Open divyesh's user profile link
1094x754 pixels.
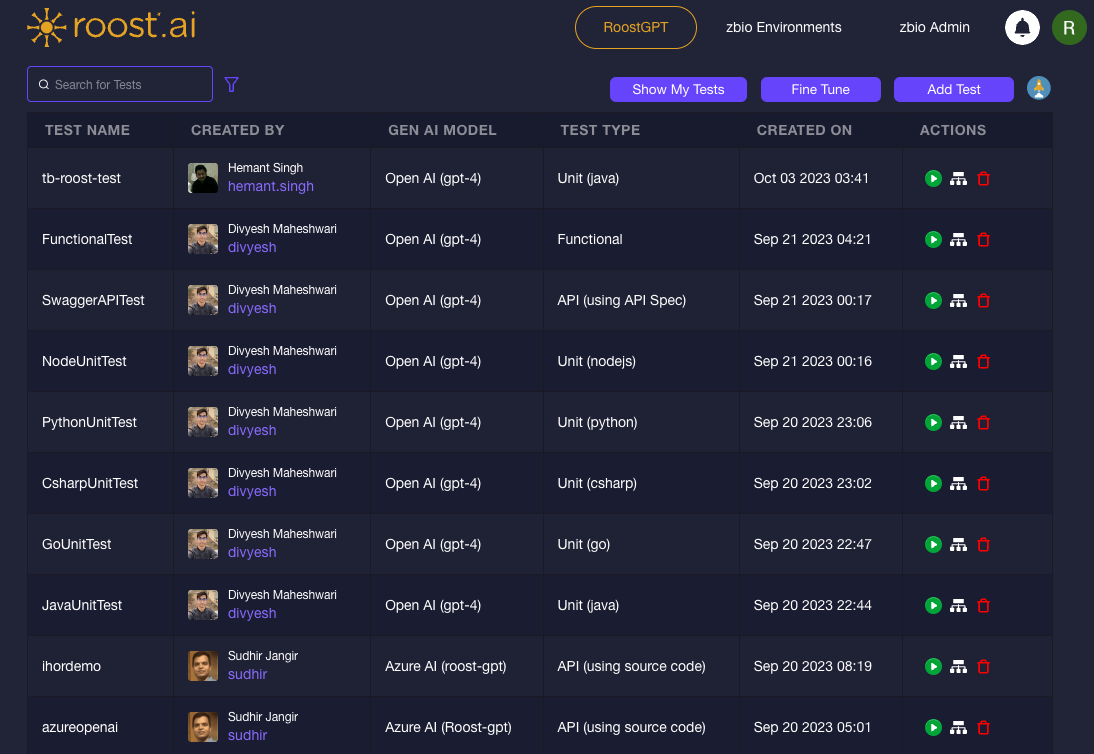[x=252, y=247]
